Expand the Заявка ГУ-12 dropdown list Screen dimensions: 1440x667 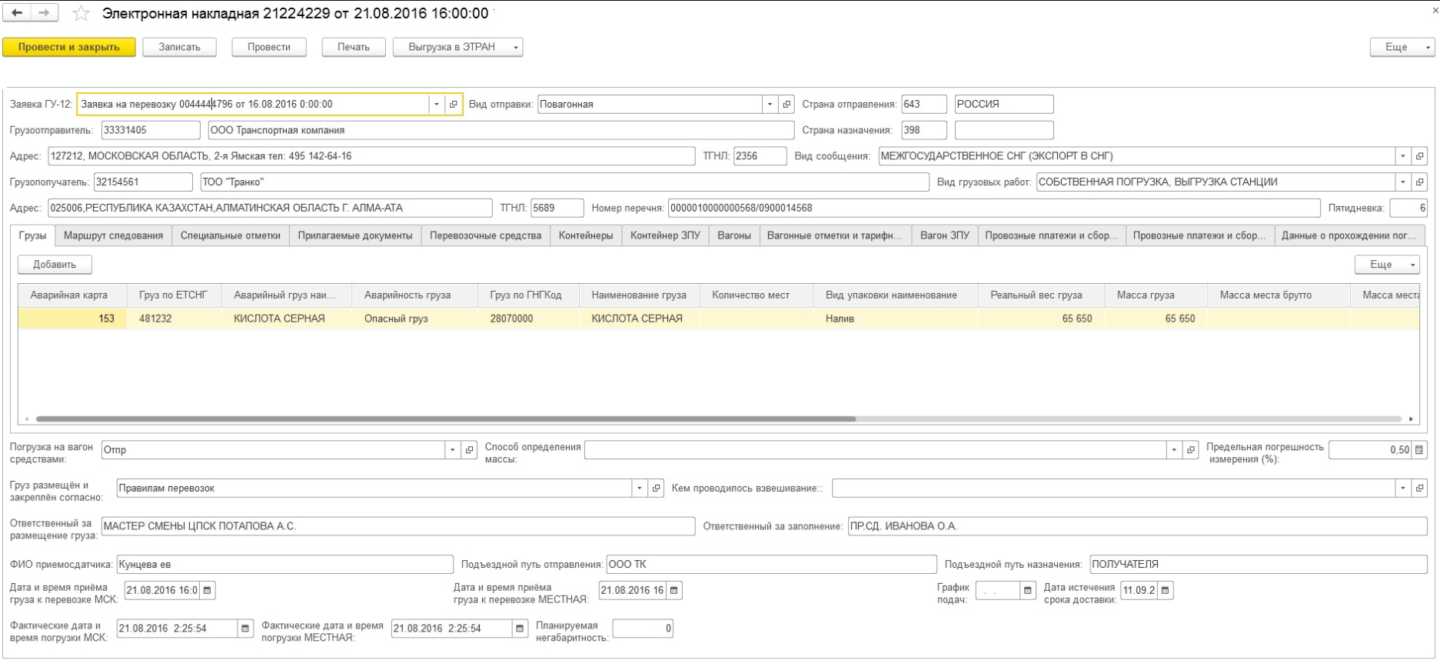437,104
